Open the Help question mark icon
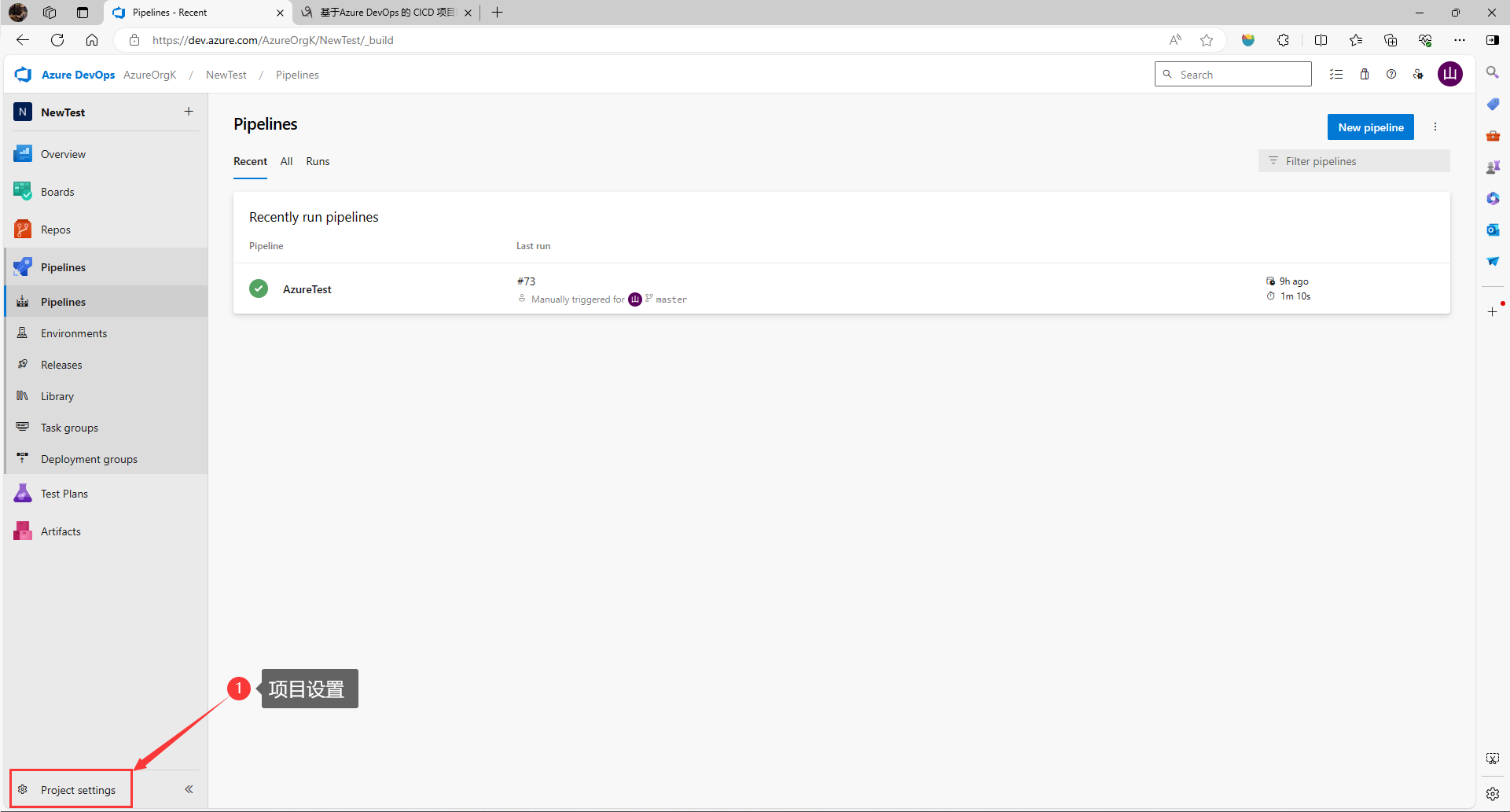The image size is (1510, 812). (x=1391, y=75)
